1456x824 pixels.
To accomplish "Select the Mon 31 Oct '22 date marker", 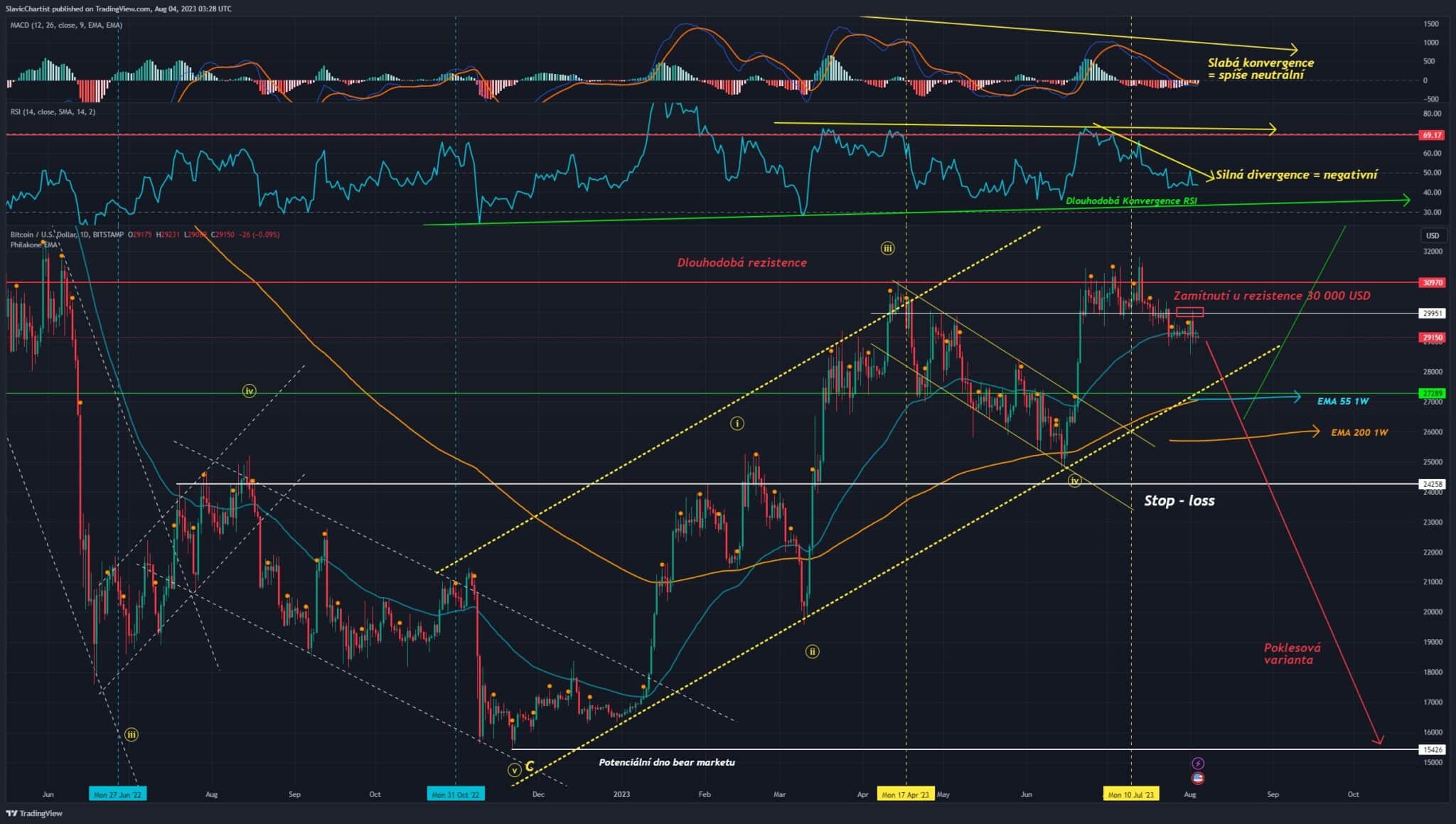I will click(x=456, y=794).
